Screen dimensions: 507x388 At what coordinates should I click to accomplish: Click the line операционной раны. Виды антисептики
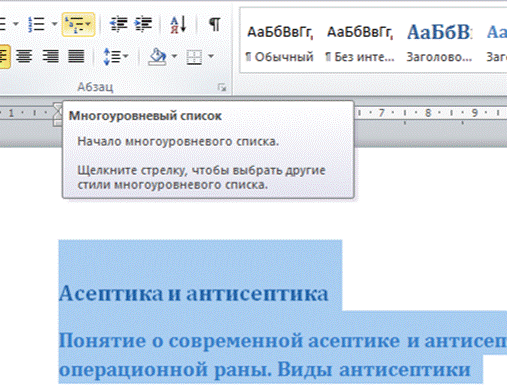265,369
